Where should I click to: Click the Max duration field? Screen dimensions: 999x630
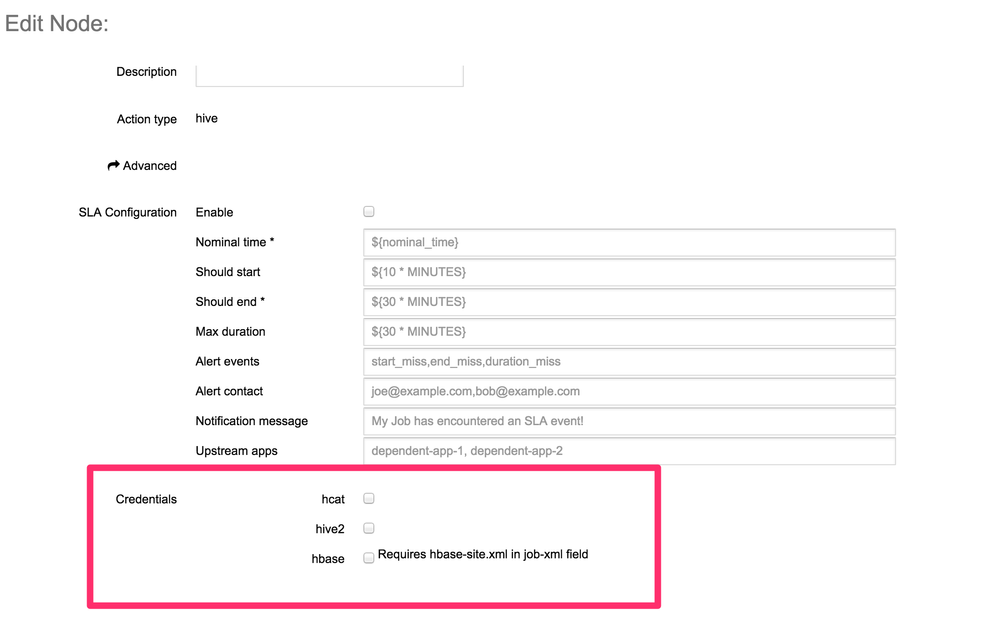click(x=629, y=332)
